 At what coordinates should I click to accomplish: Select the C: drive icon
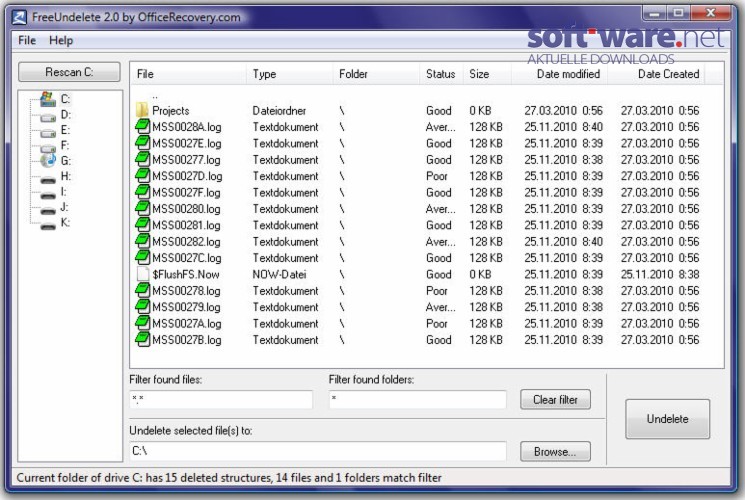pos(48,99)
